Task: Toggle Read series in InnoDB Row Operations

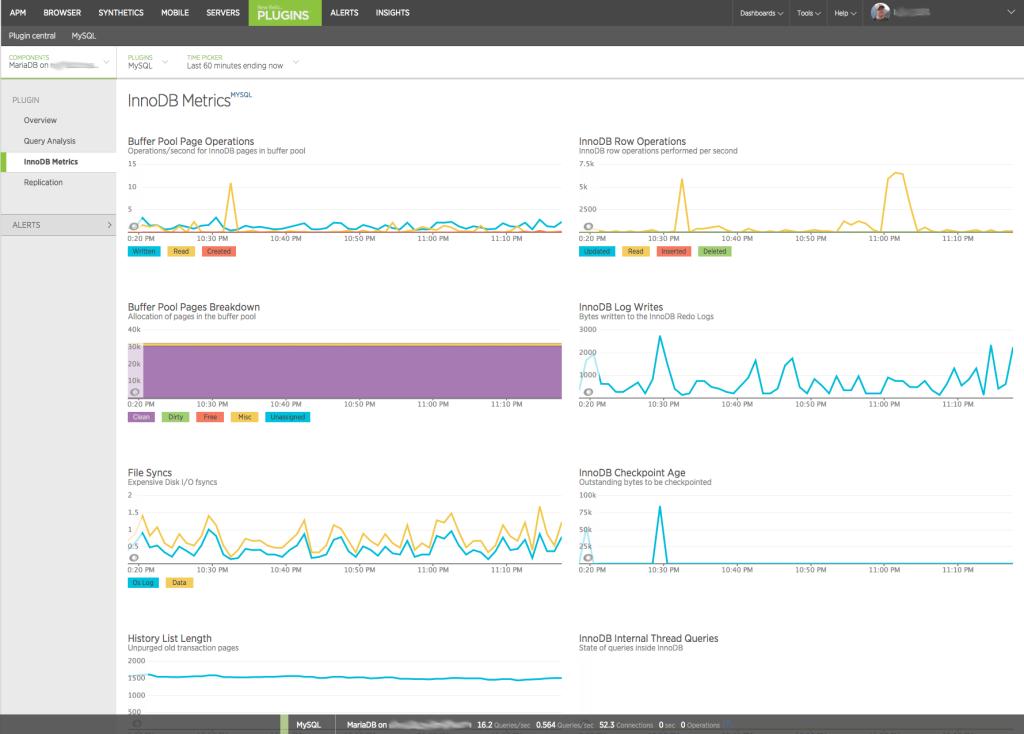Action: pos(635,251)
